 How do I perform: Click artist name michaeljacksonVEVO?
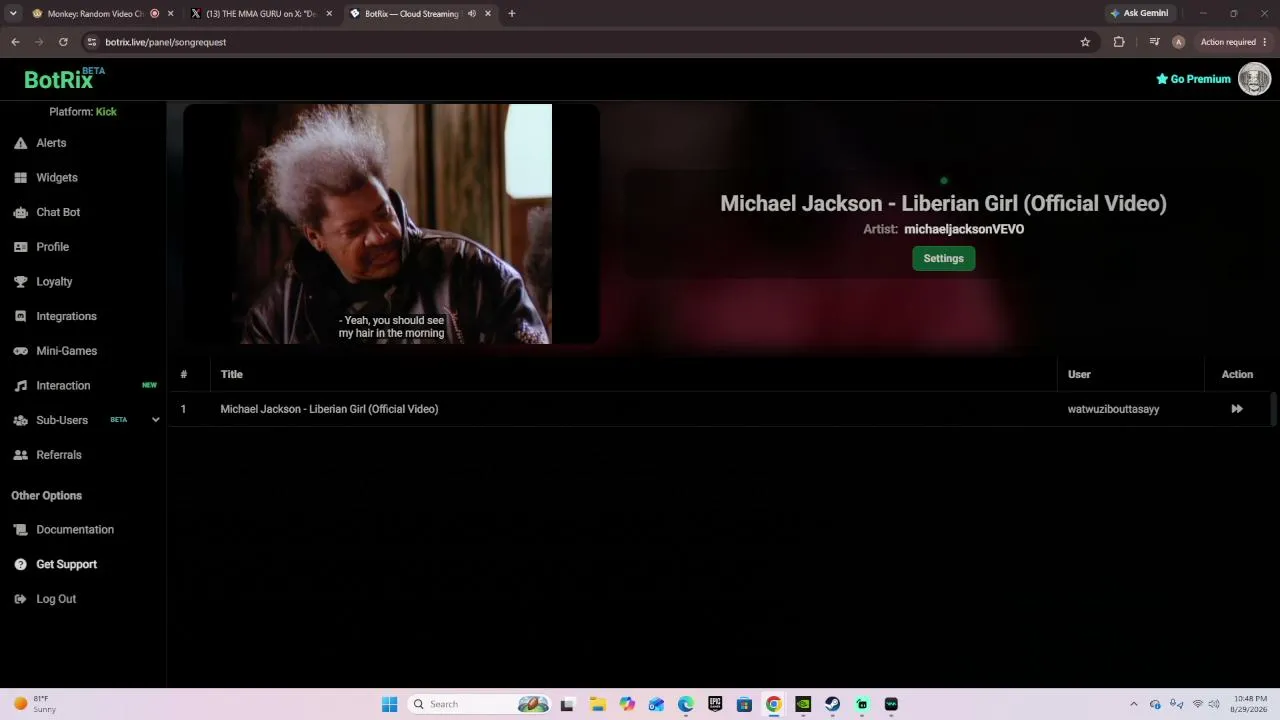964,229
